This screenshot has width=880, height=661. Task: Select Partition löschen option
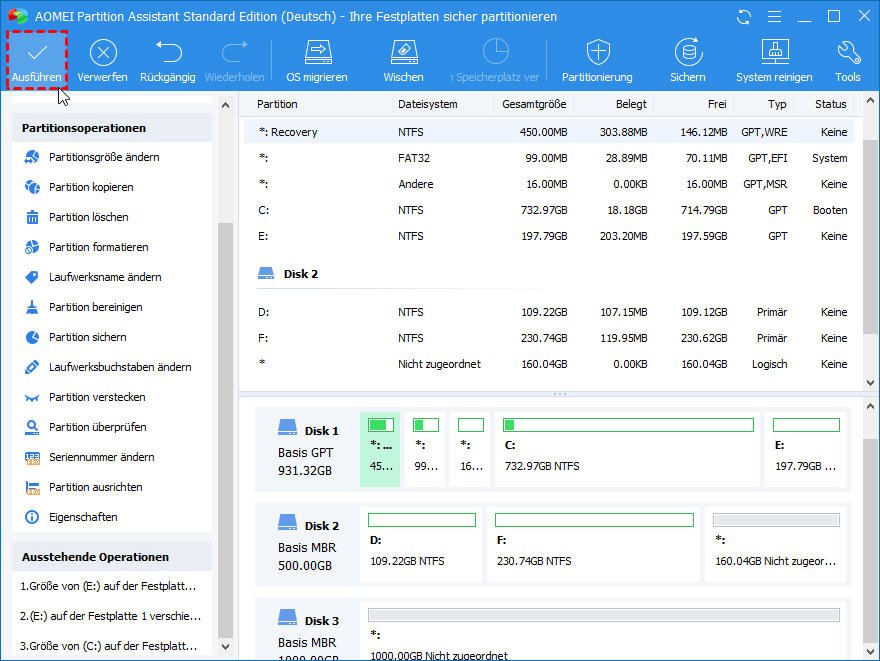coord(88,217)
